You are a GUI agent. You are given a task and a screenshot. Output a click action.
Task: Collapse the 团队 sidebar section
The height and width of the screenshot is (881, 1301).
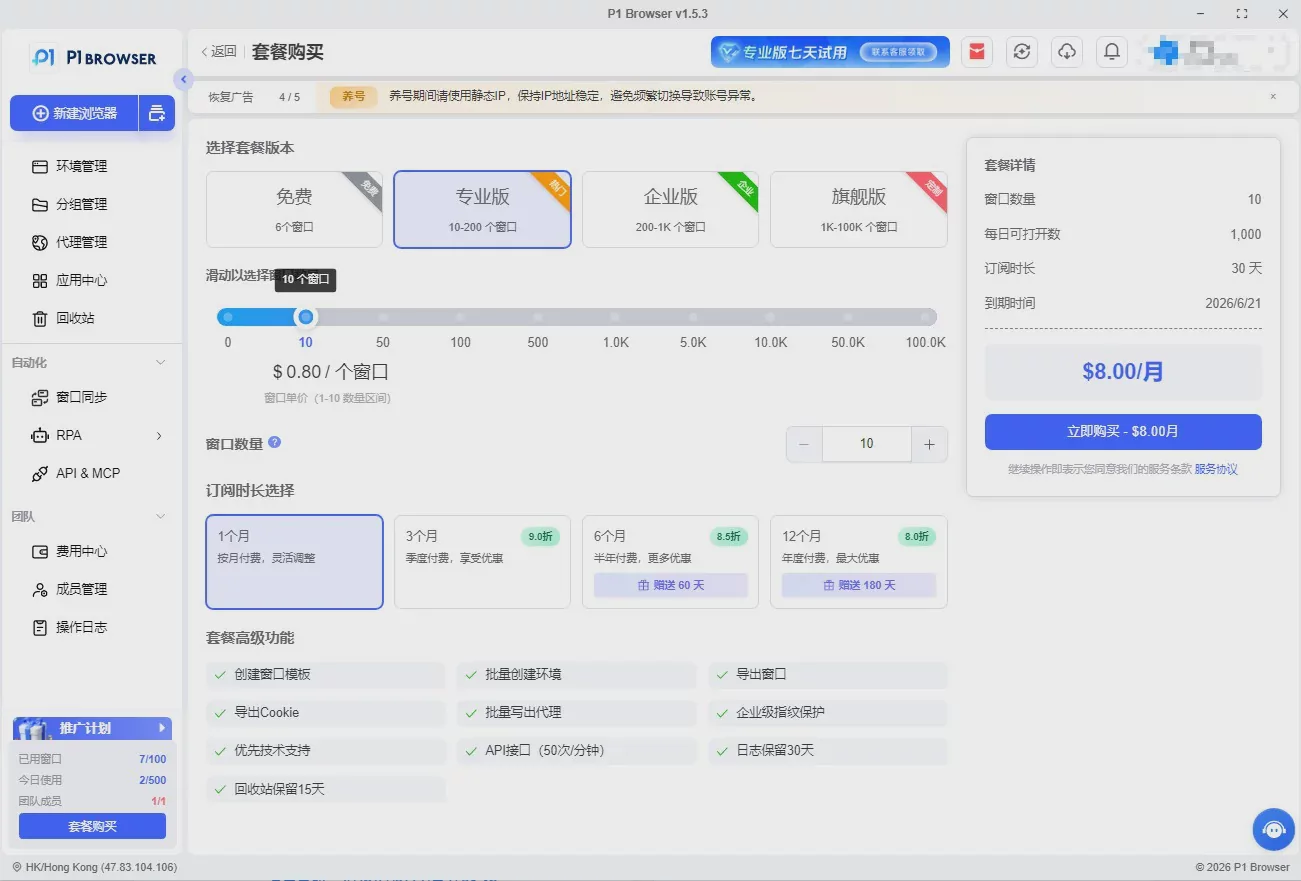[160, 516]
